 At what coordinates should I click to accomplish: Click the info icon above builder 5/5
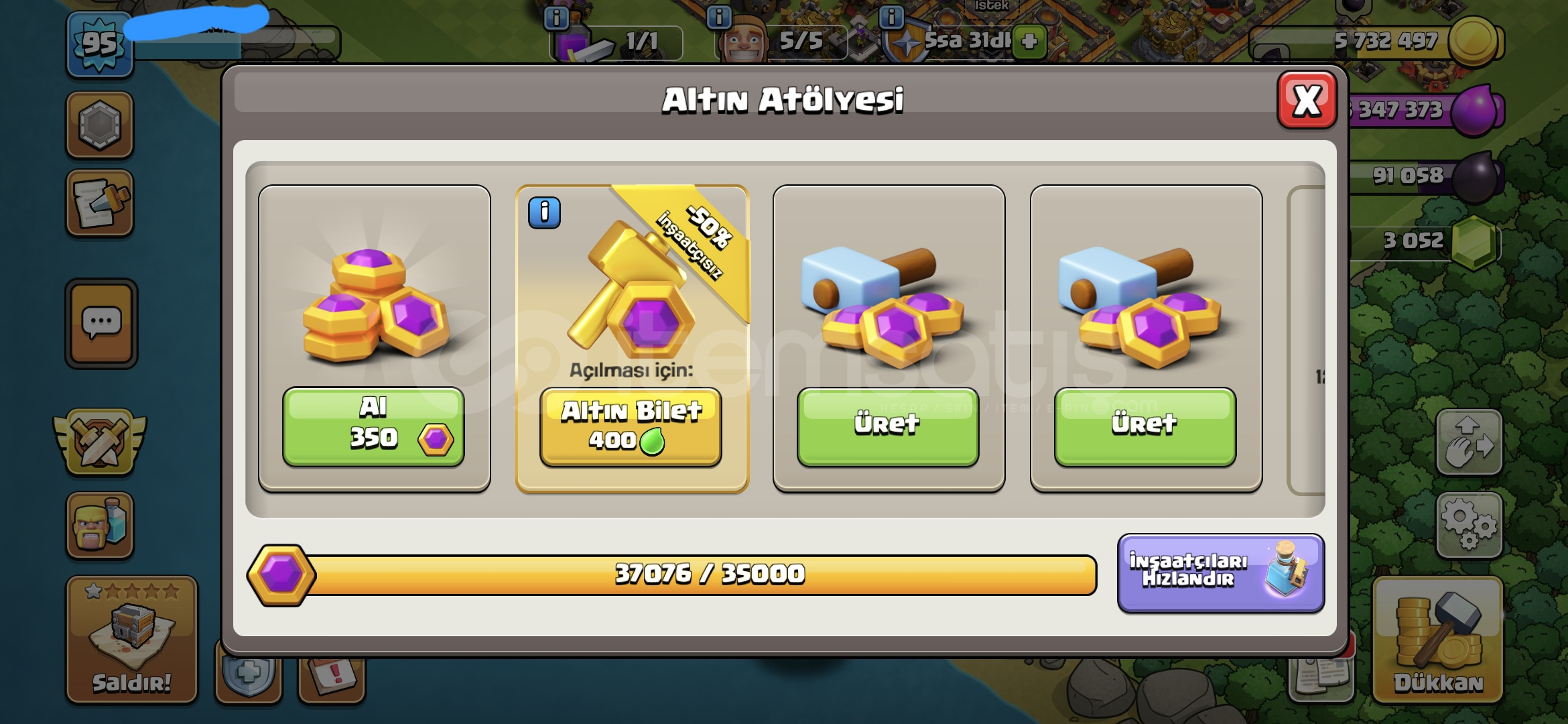[719, 17]
